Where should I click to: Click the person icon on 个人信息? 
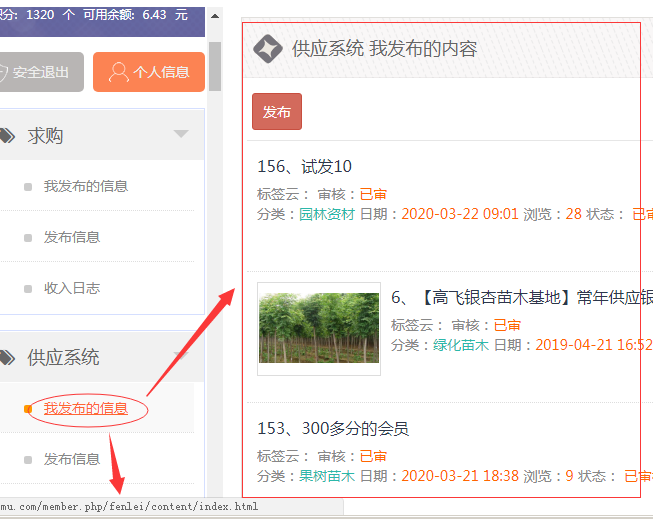tap(119, 72)
